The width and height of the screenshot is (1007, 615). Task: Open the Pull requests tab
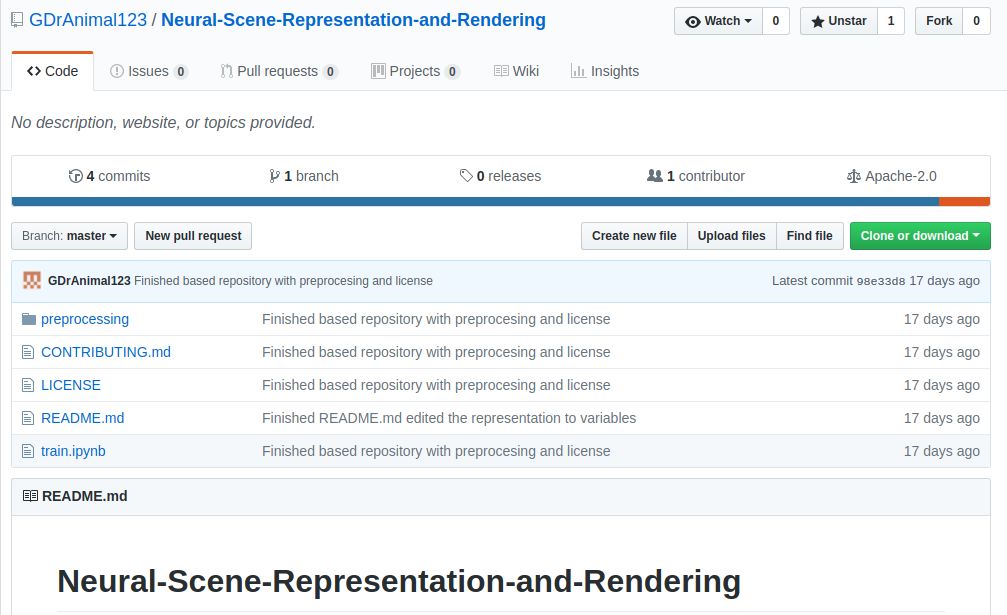coord(279,71)
